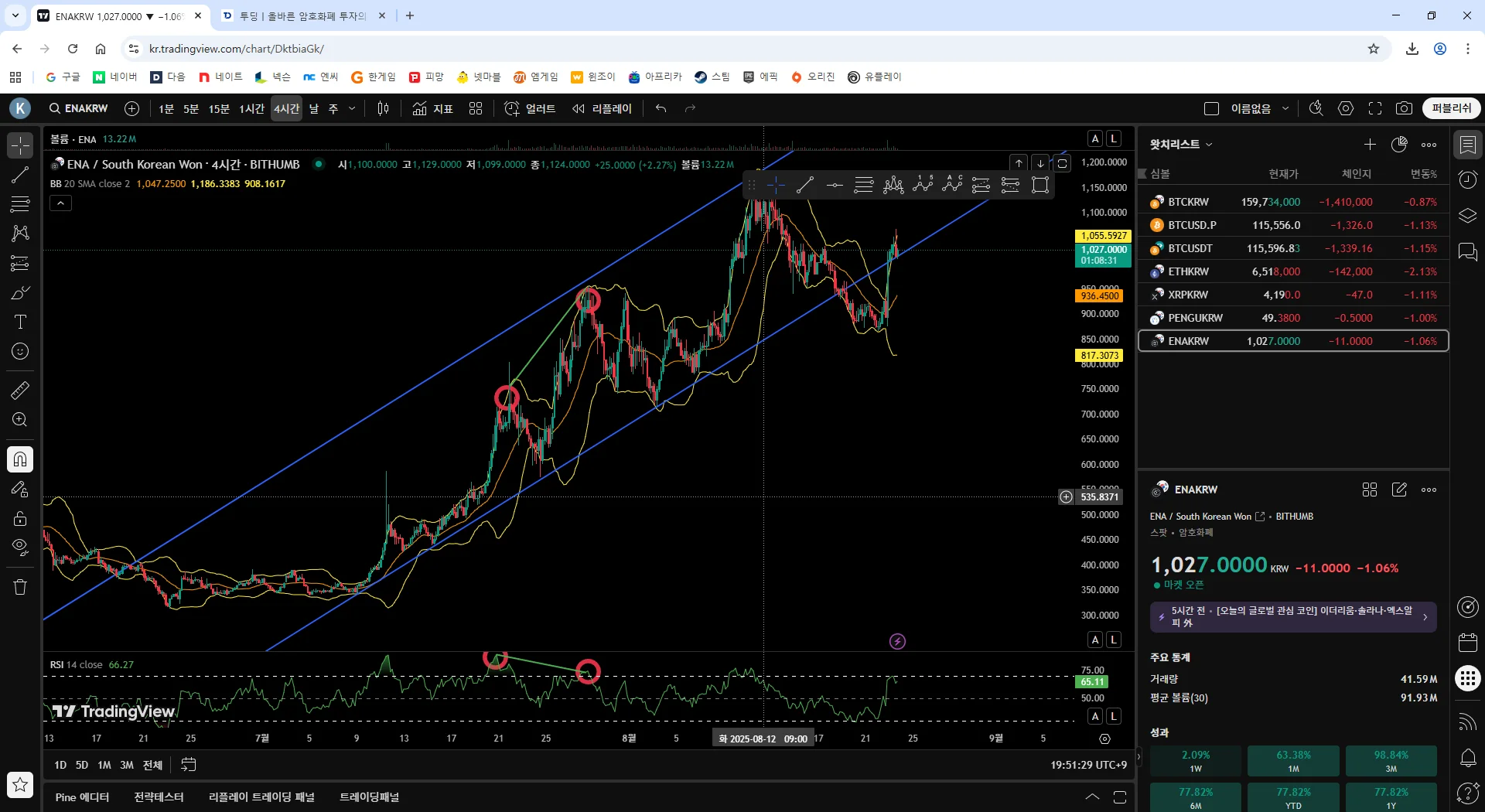
Task: Pick head and shoulders pattern in floating toolbar
Action: point(893,185)
